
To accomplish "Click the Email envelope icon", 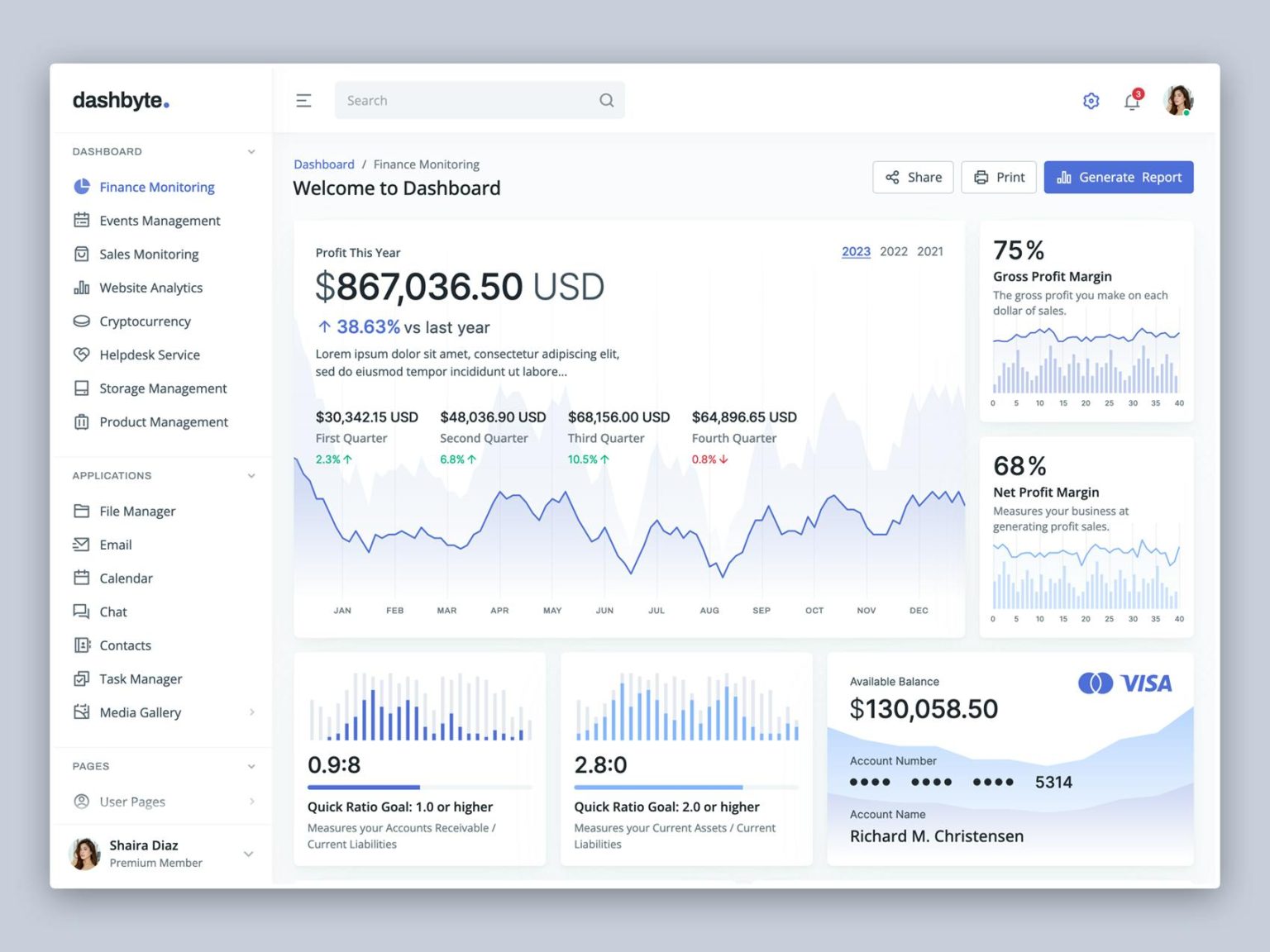I will [x=82, y=544].
